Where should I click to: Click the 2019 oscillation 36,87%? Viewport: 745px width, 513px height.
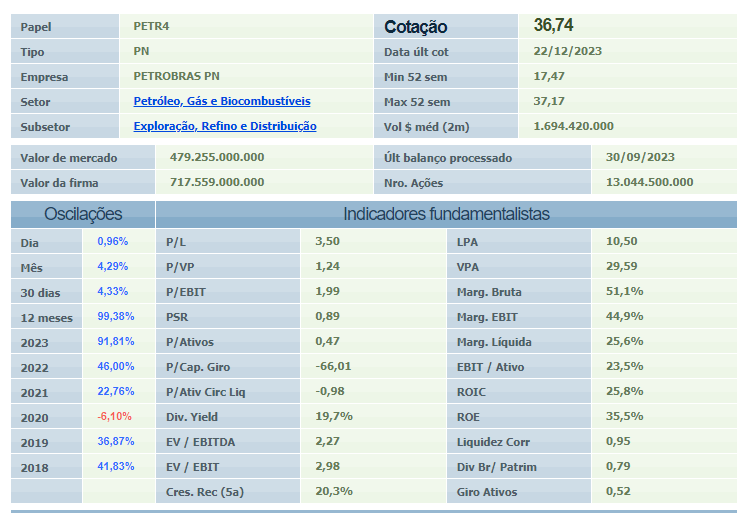(x=116, y=441)
